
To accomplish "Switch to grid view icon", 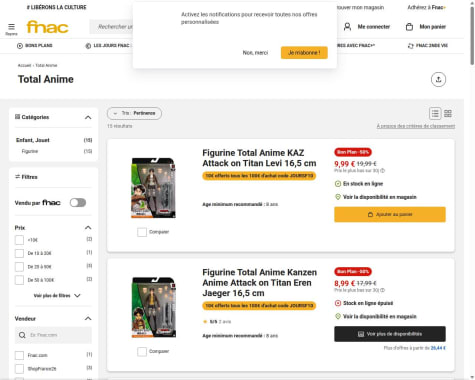I will point(448,113).
